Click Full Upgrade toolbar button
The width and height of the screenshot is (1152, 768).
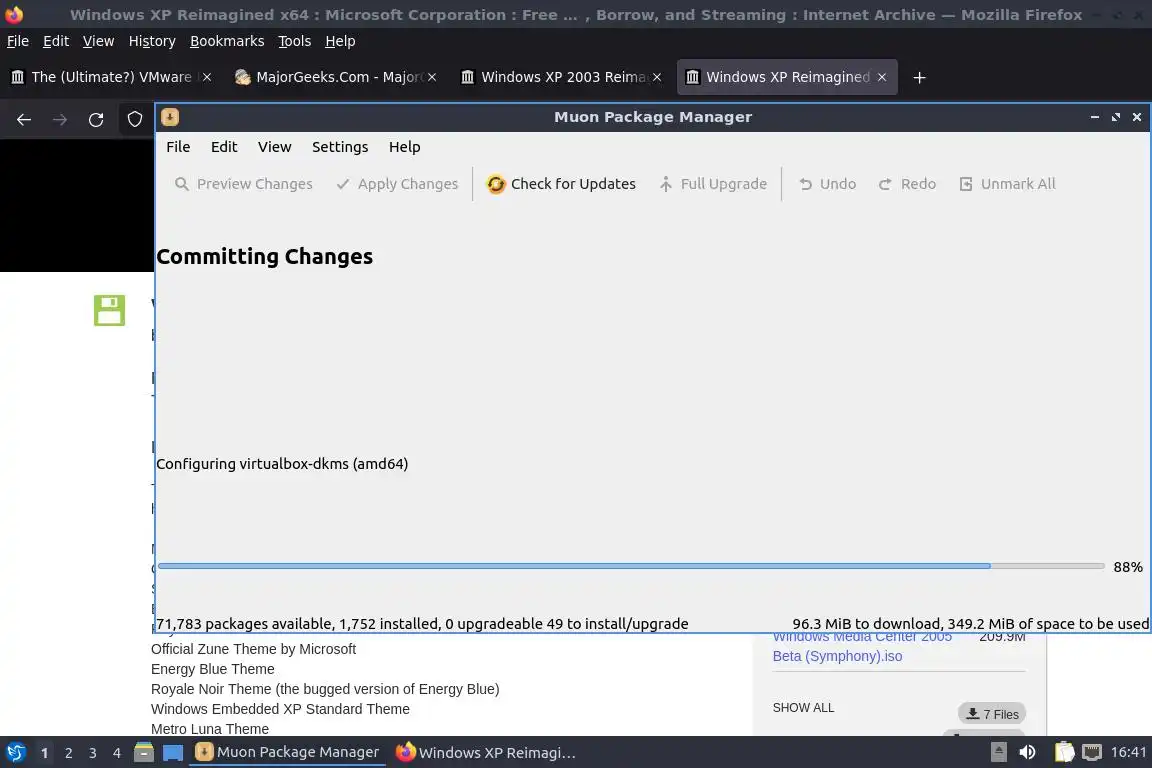713,184
